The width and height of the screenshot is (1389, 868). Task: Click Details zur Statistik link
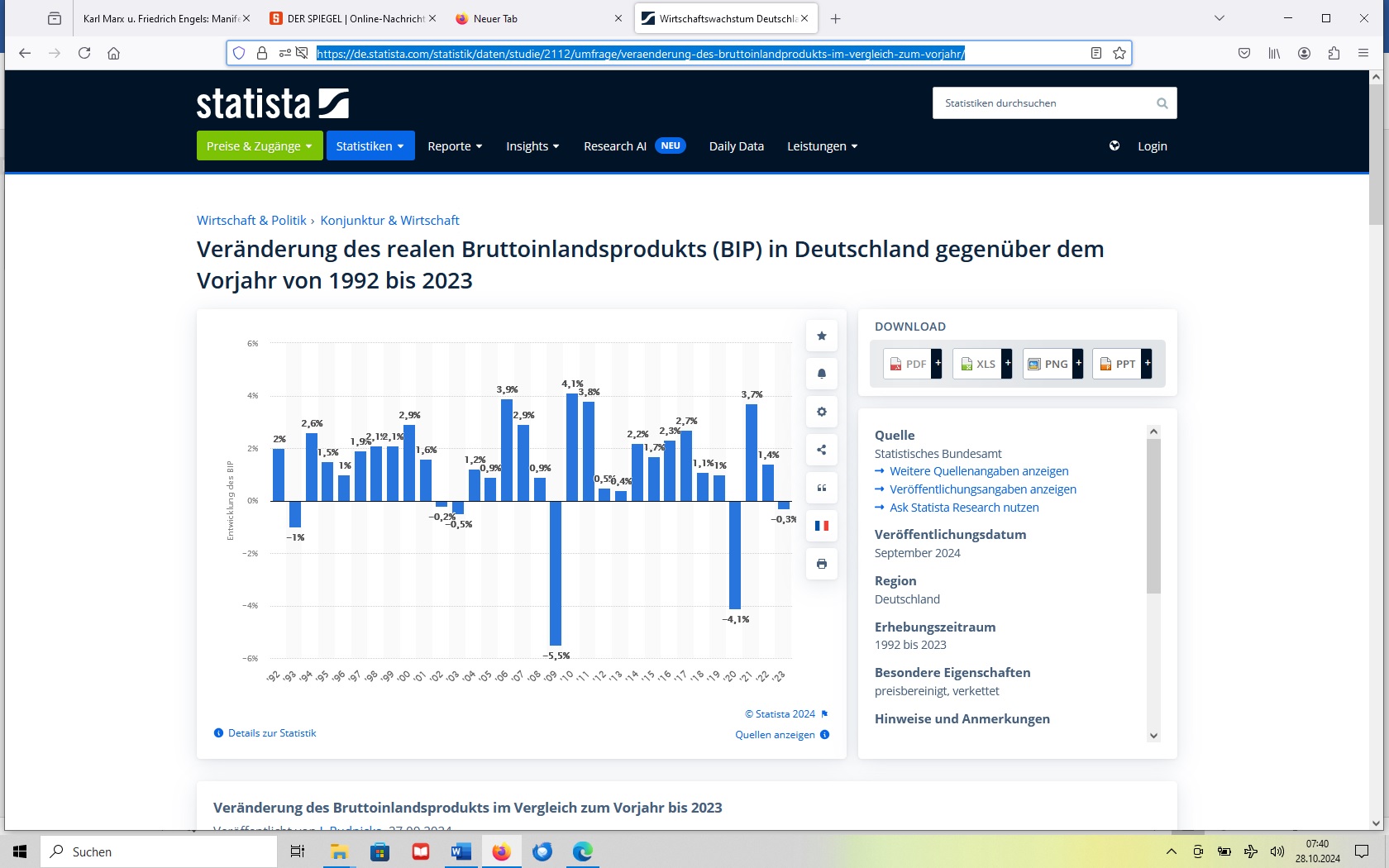tap(272, 733)
